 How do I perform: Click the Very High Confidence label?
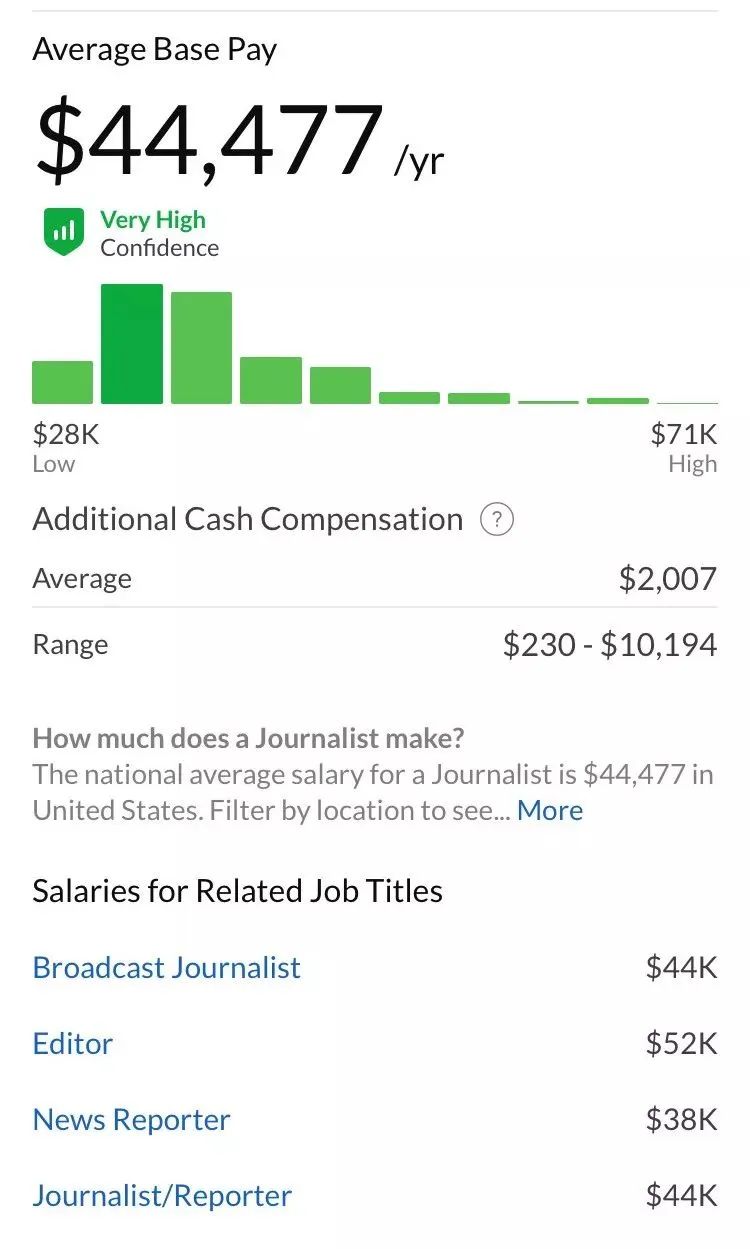[x=159, y=233]
